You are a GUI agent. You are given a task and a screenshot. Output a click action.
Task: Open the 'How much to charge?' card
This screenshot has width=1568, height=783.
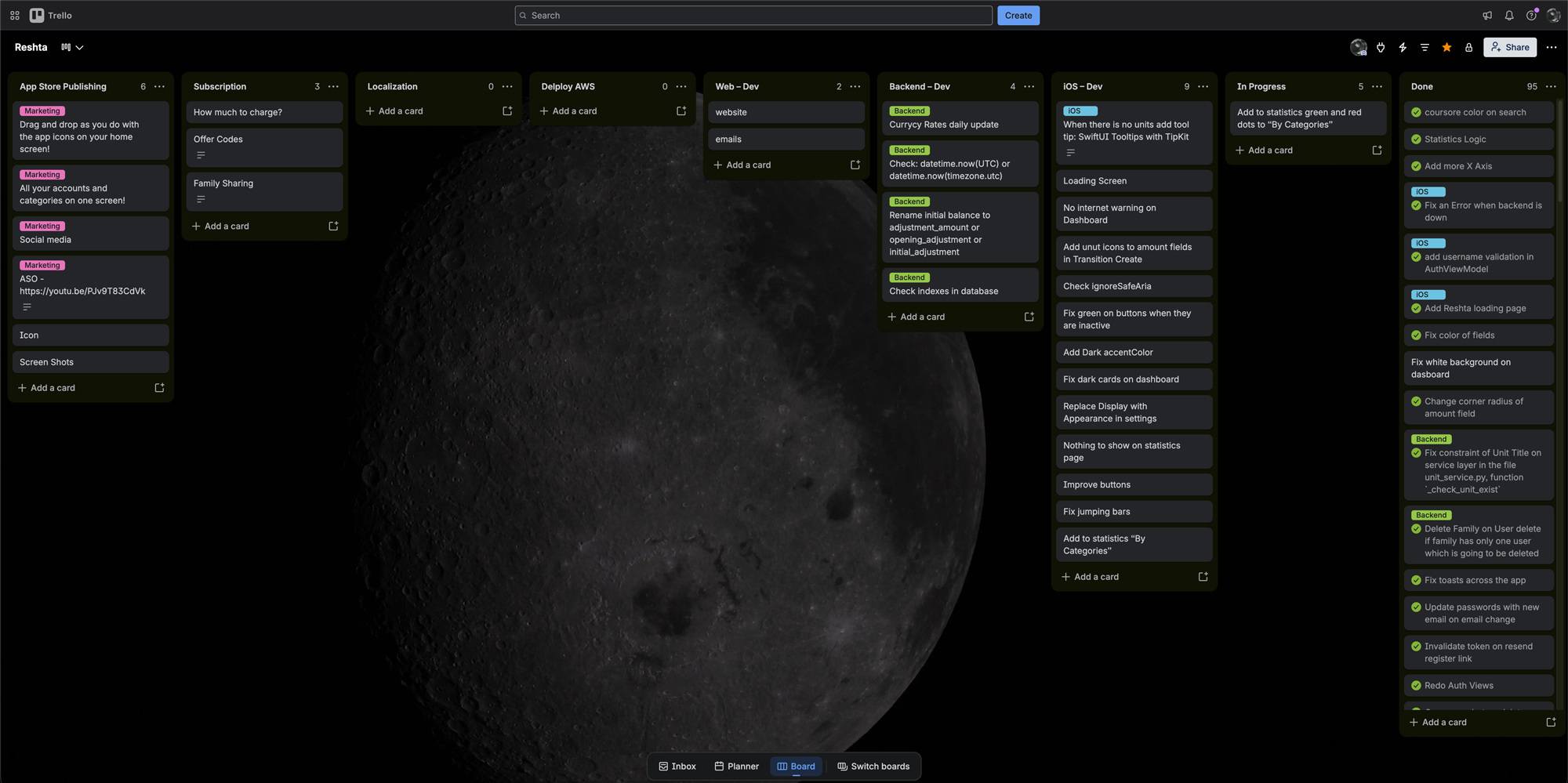[x=264, y=112]
